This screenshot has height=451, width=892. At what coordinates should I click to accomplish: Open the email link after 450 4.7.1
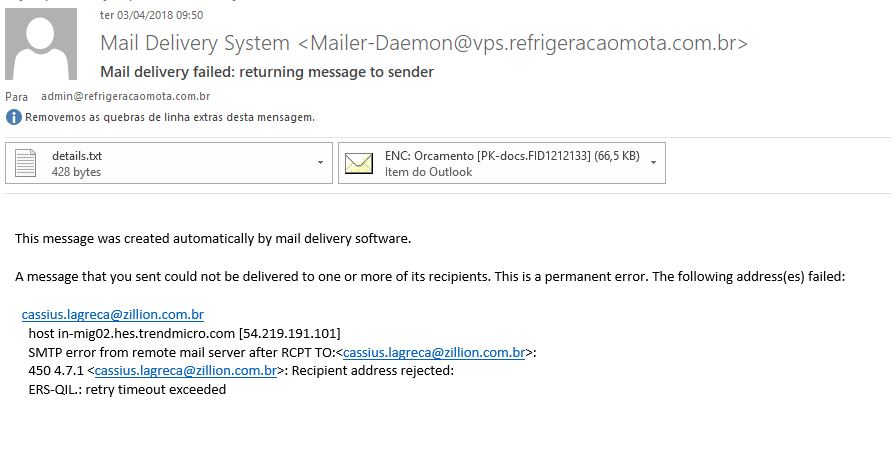coord(185,371)
